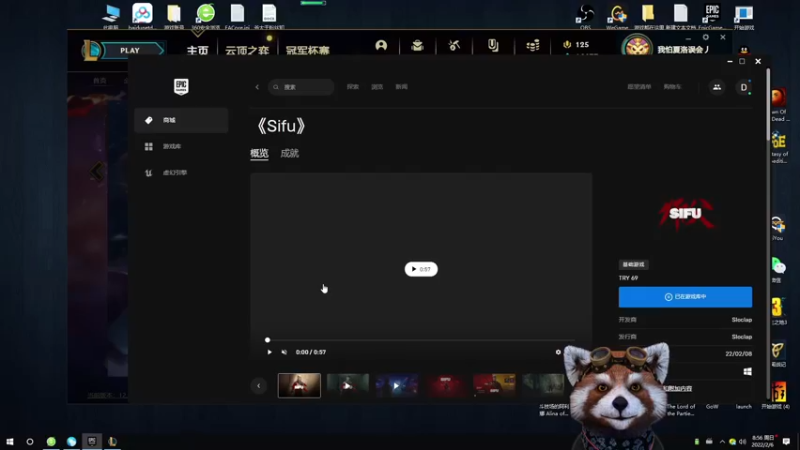The image size is (800, 450).
Task: Select the first highlighted trailer thumbnail
Action: click(x=299, y=385)
